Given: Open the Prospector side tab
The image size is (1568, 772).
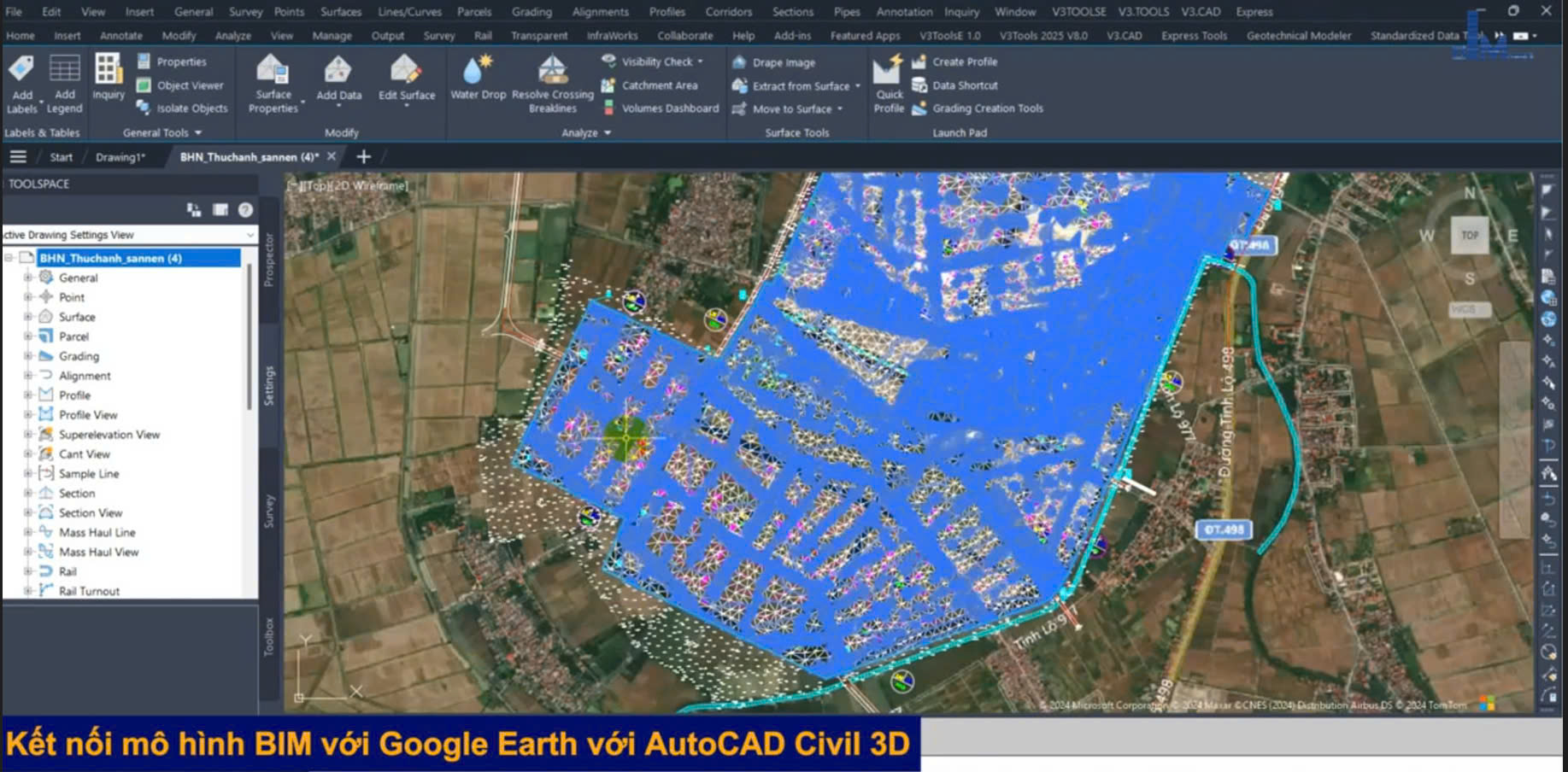Looking at the screenshot, I should point(269,260).
